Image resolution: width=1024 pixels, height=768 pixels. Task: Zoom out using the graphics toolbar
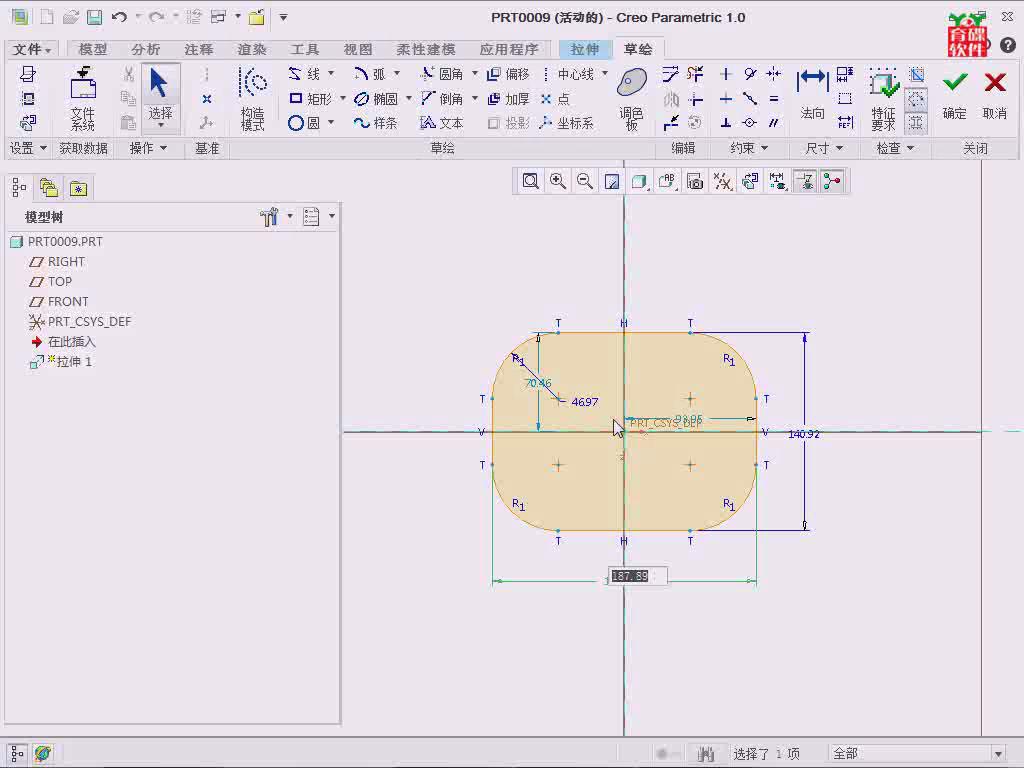(x=585, y=181)
